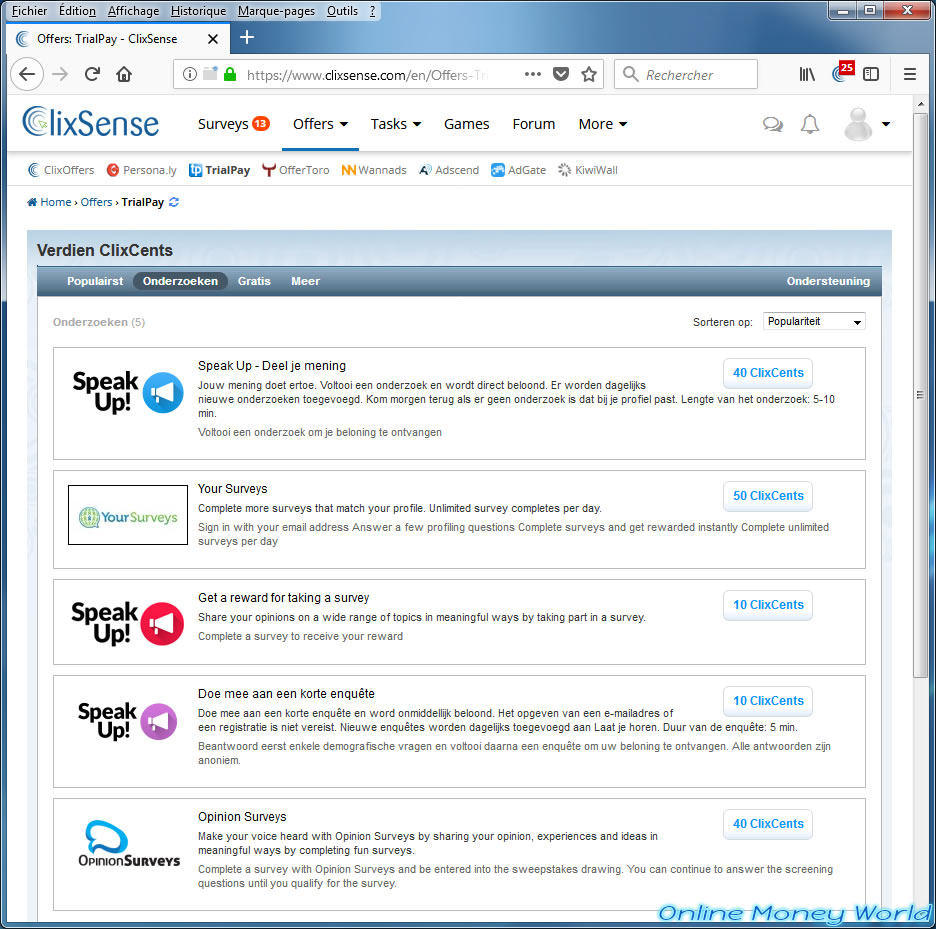Click 50 ClixCents button for Your Surveys

point(768,496)
